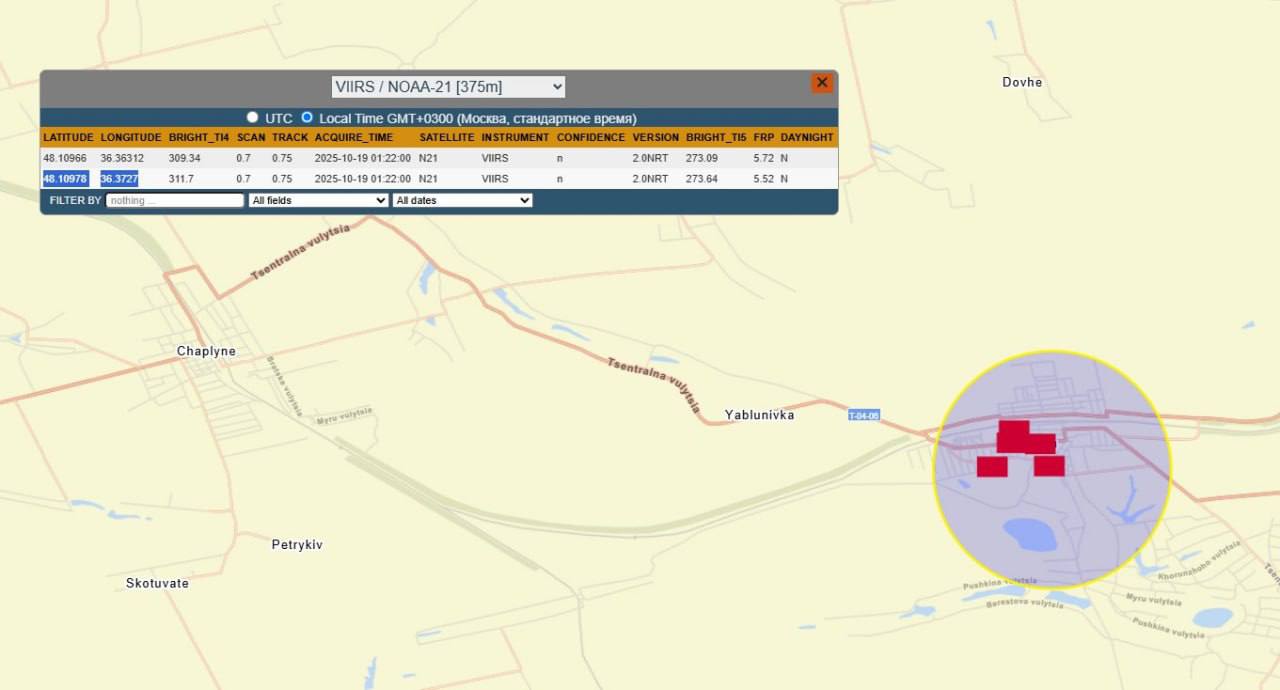Click the lower-right red fire detection square
Viewport: 1280px width, 690px height.
[x=1049, y=466]
